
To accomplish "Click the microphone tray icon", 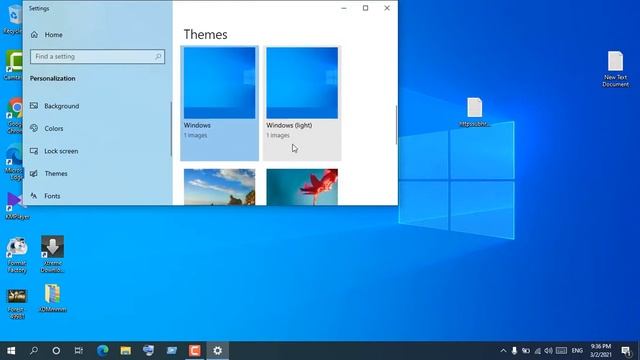I will (x=514, y=351).
